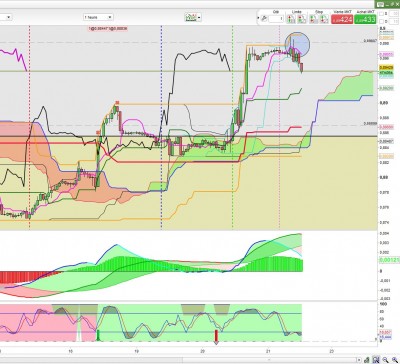Image resolution: width=400 pixels, height=364 pixels.
Task: Toggle the cursor details icon at the bottom right
Action: (x=376, y=360)
